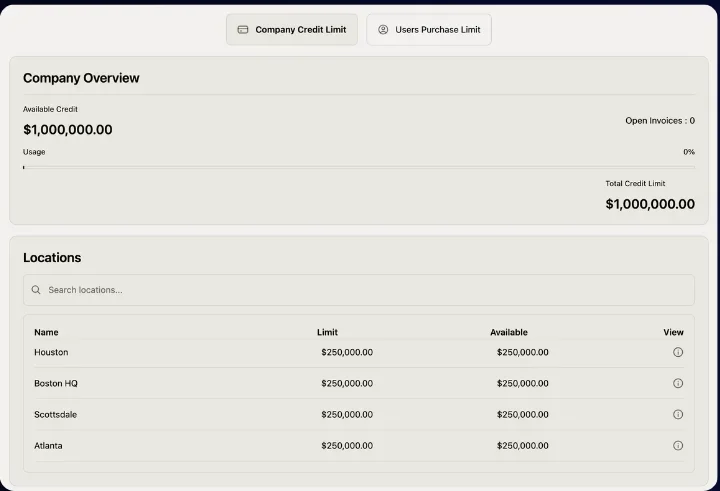Open view info icon for Atlanta
The height and width of the screenshot is (491, 720).
coord(678,446)
